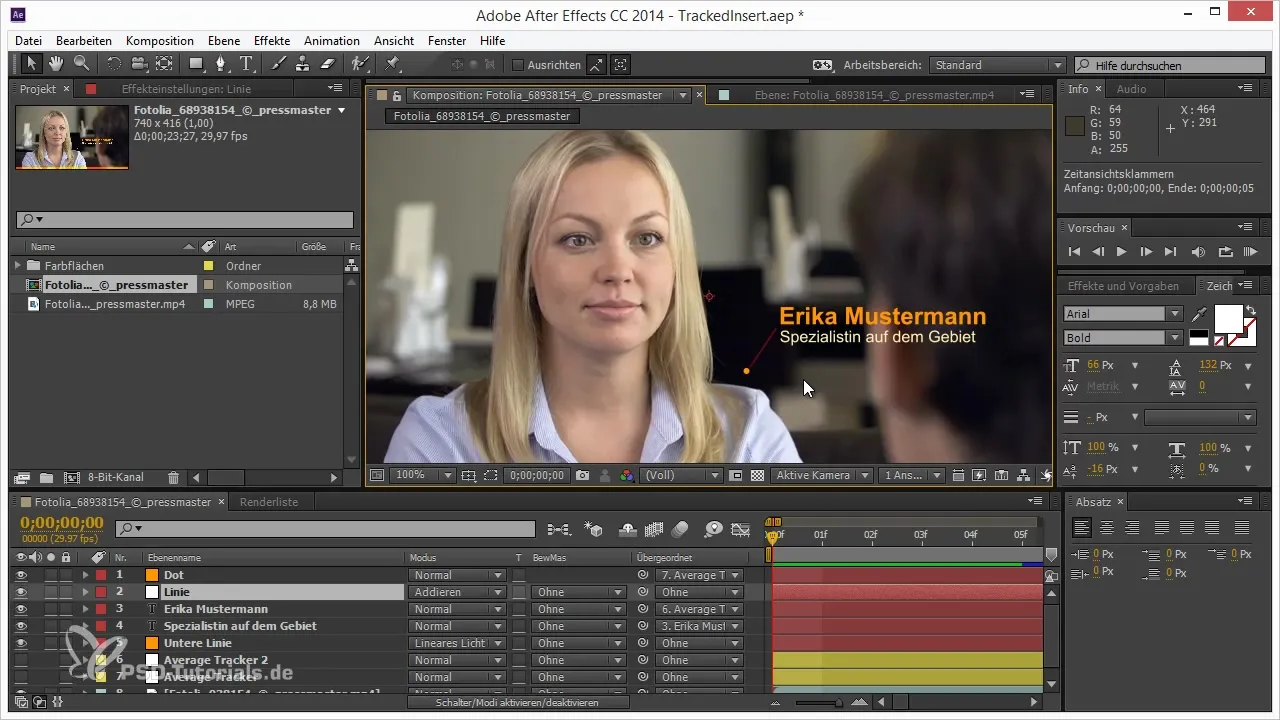Click the region of interest icon

491,476
